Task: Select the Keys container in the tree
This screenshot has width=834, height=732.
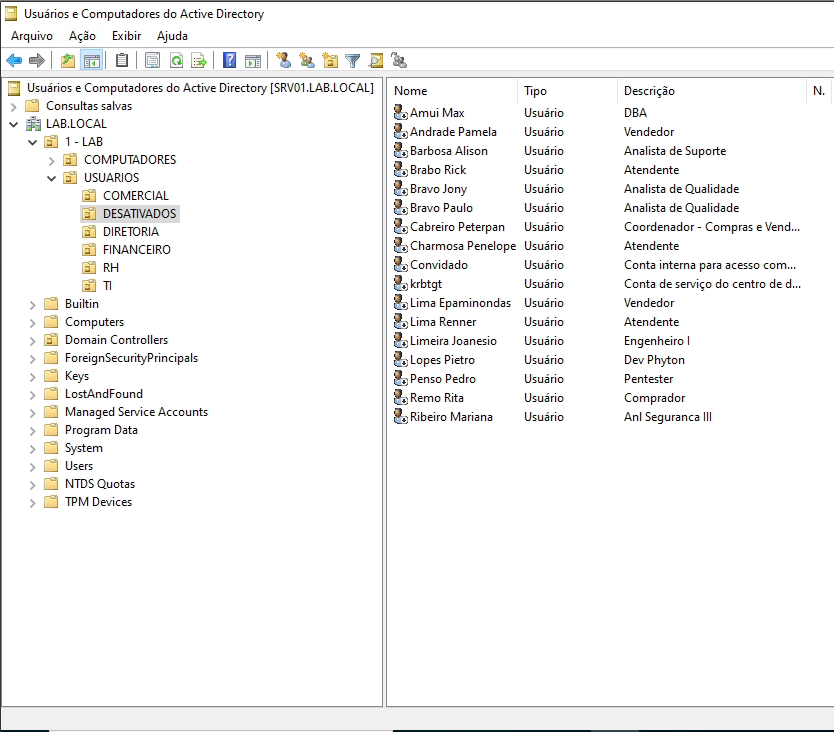Action: pyautogui.click(x=77, y=376)
